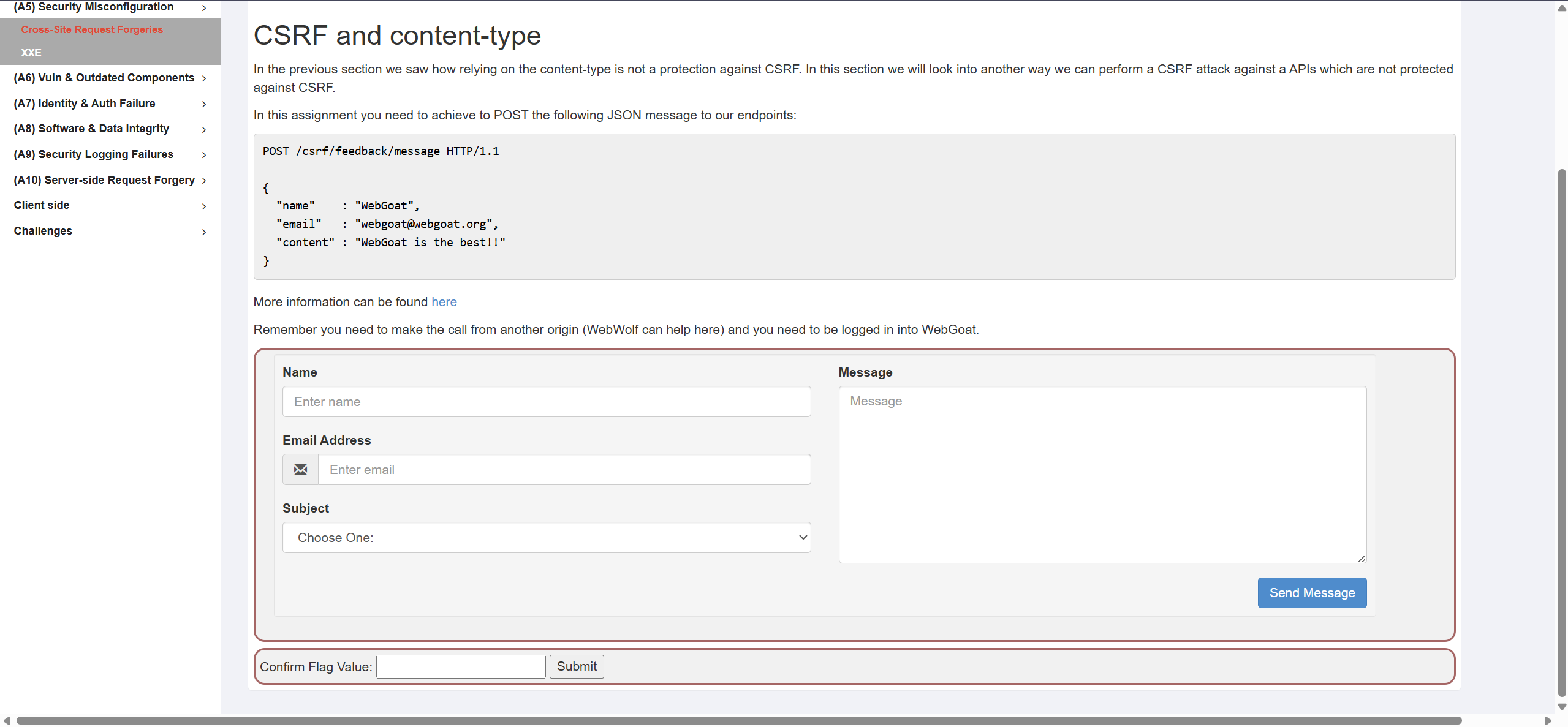Click the Message text area

coord(1102,475)
